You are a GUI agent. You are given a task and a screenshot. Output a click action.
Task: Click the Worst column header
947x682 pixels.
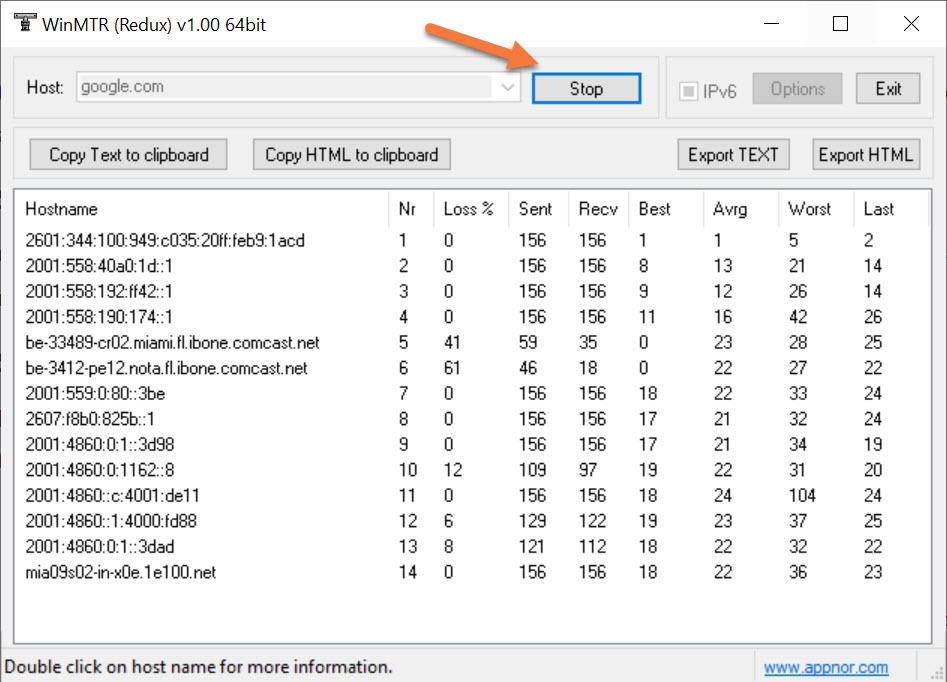(x=810, y=209)
